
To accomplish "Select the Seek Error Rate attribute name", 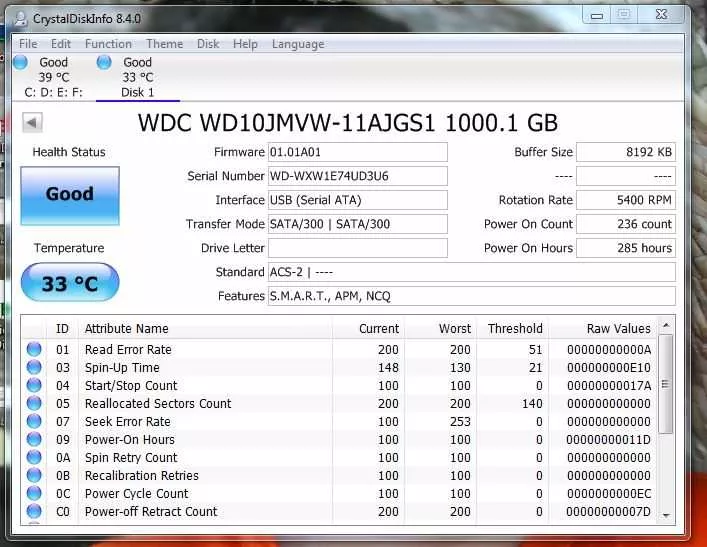I will (128, 422).
